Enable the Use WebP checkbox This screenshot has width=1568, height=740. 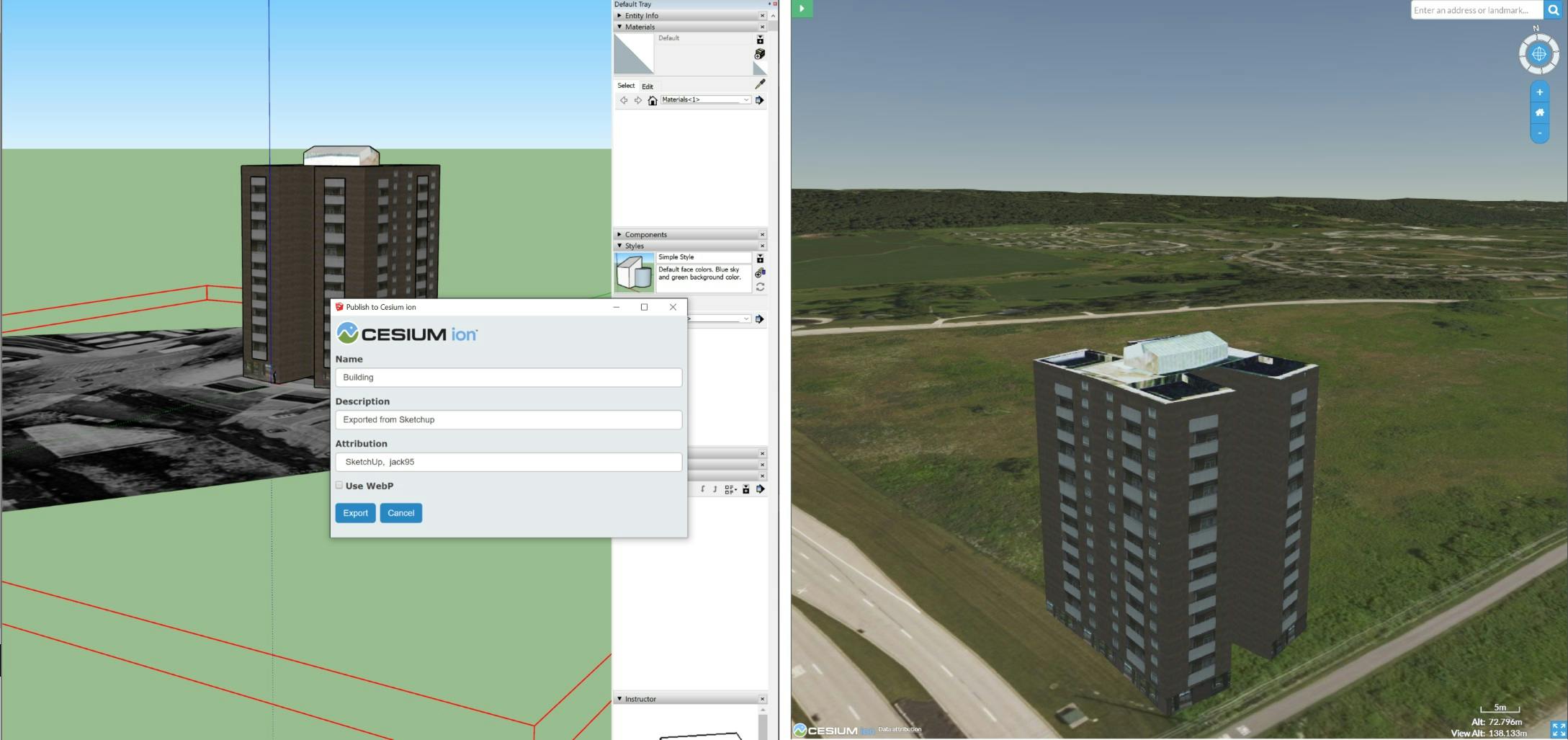tap(339, 485)
